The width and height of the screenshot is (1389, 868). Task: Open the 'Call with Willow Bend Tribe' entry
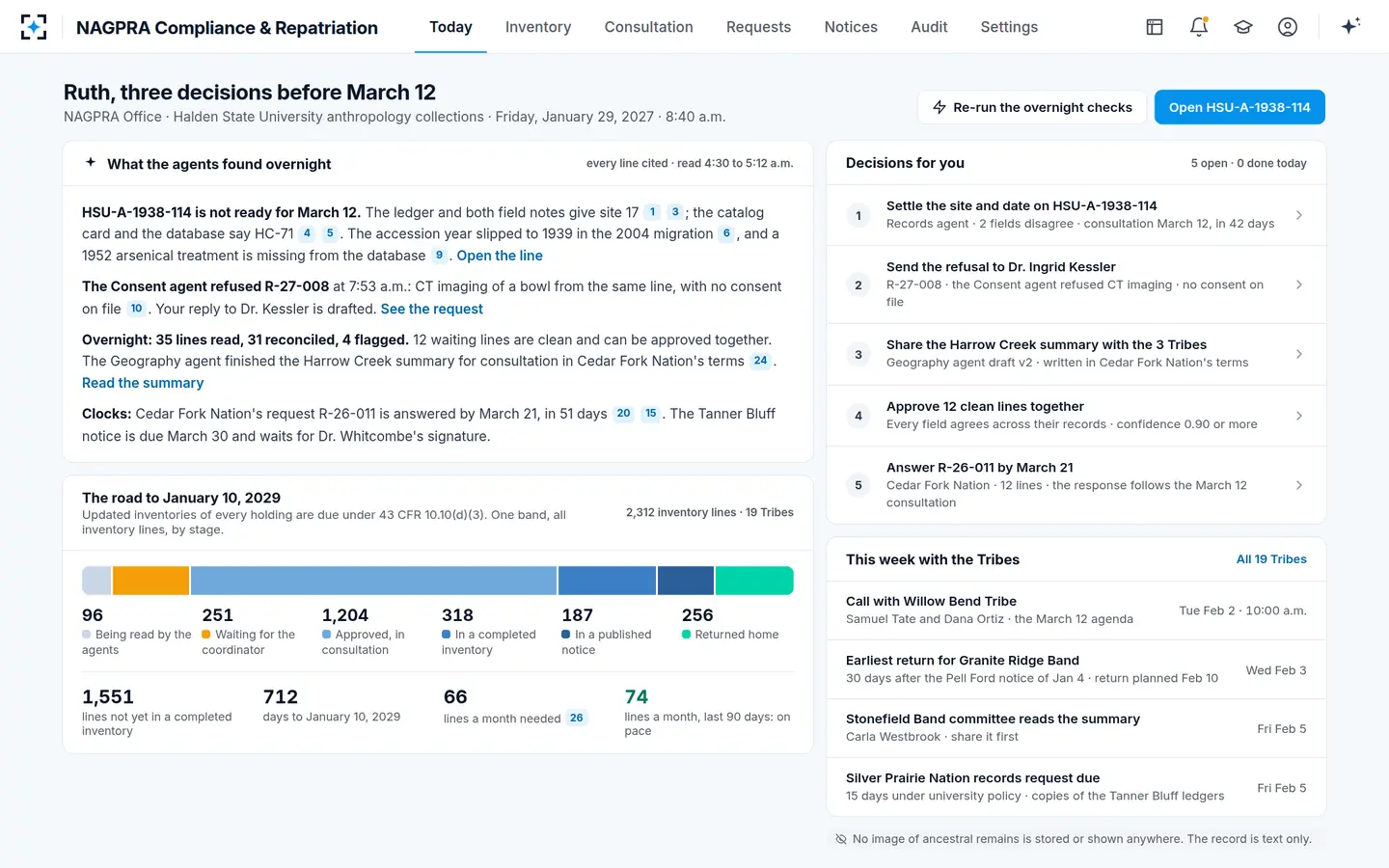coord(1076,610)
